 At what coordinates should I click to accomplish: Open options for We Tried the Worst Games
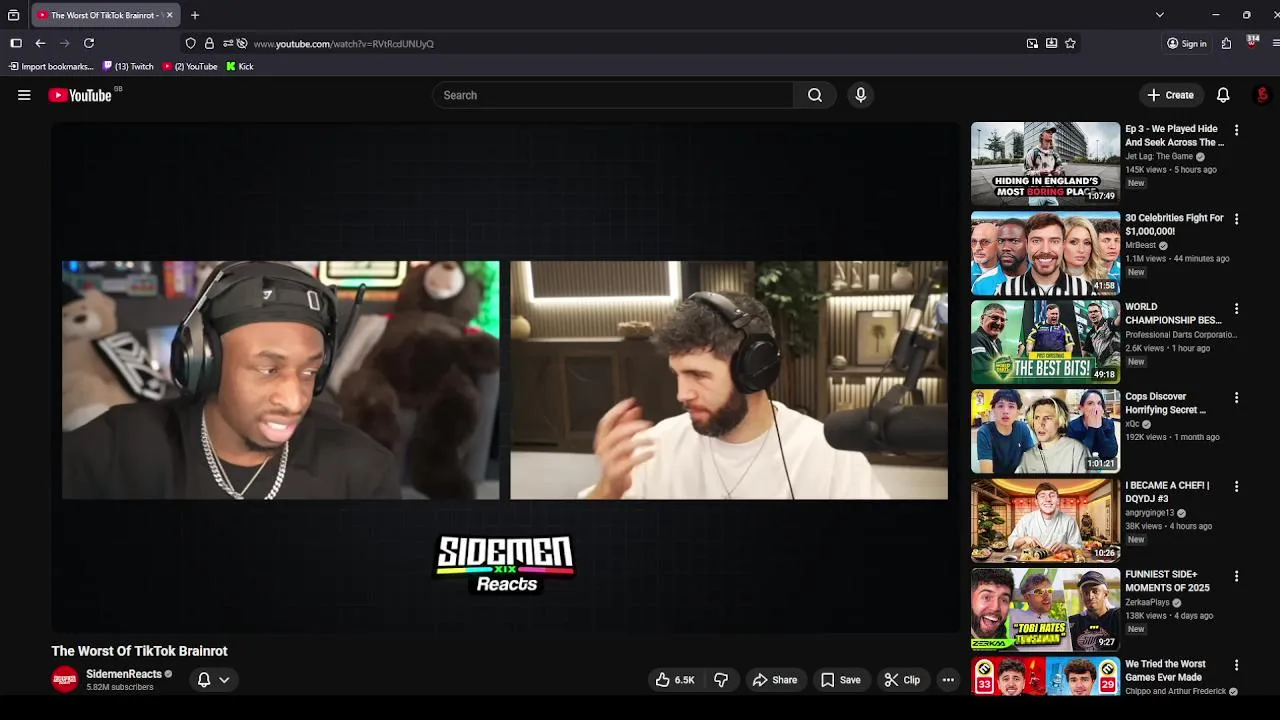pyautogui.click(x=1237, y=665)
